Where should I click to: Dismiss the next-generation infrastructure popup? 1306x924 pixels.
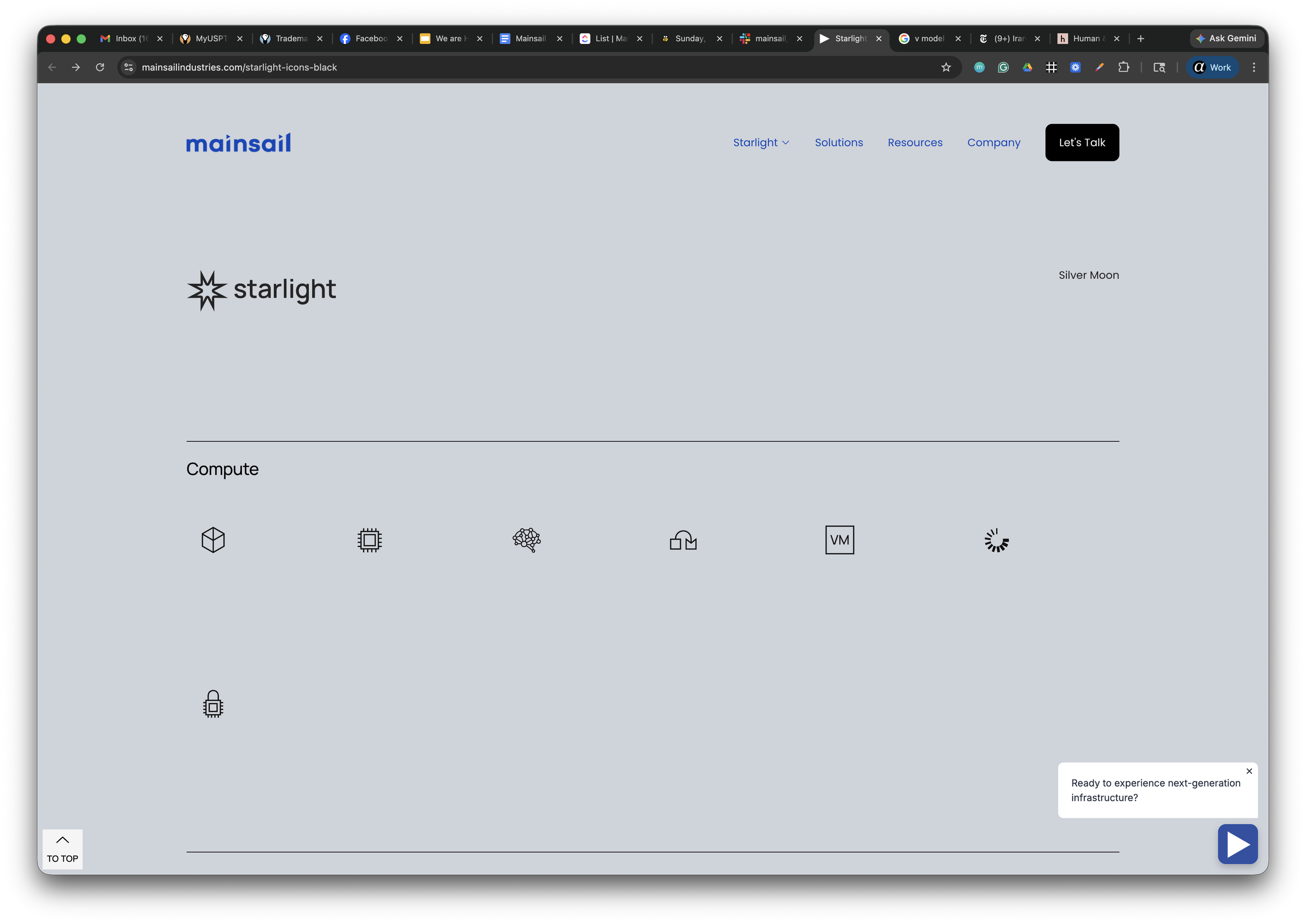pyautogui.click(x=1249, y=771)
